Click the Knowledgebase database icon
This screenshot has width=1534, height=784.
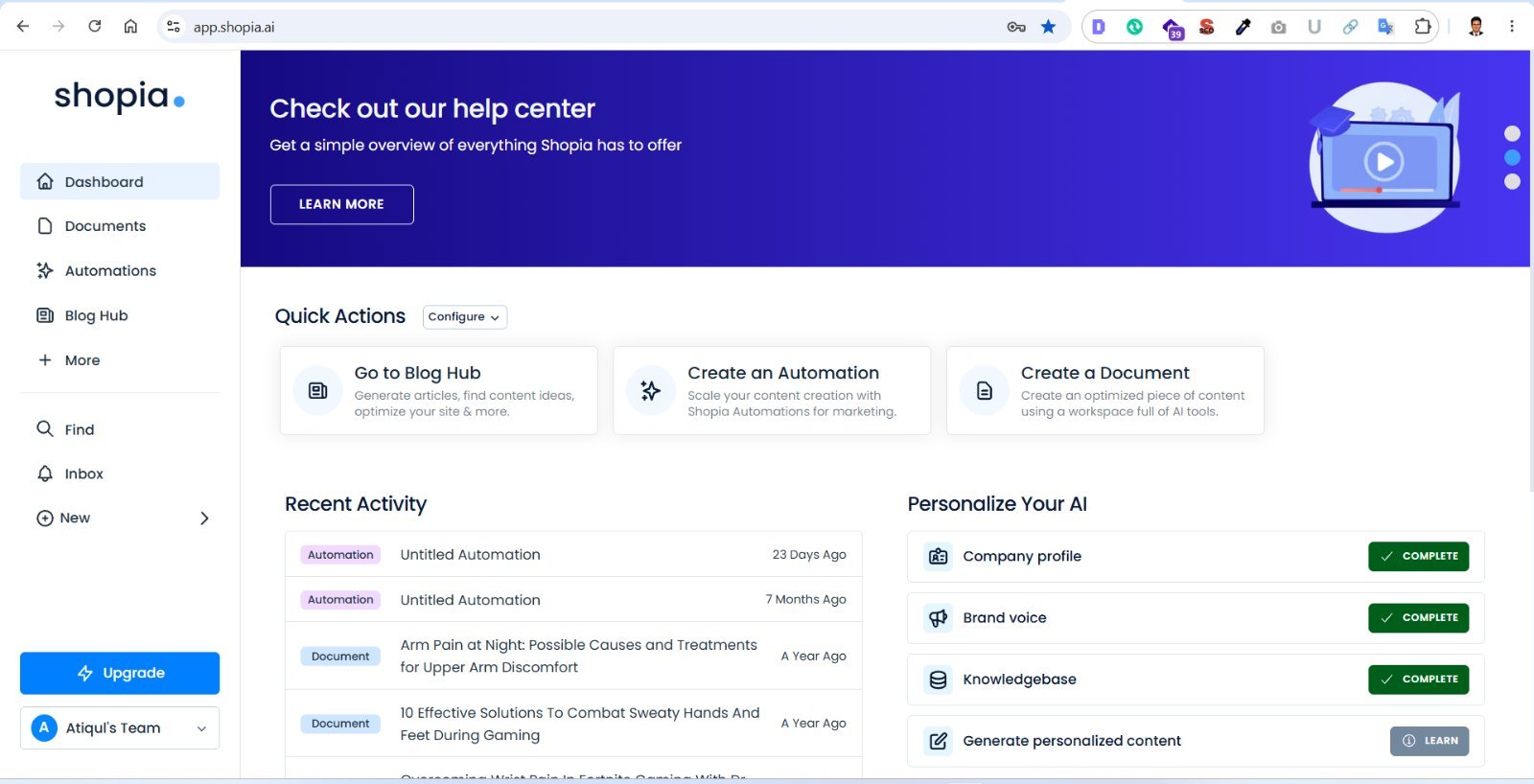click(939, 680)
